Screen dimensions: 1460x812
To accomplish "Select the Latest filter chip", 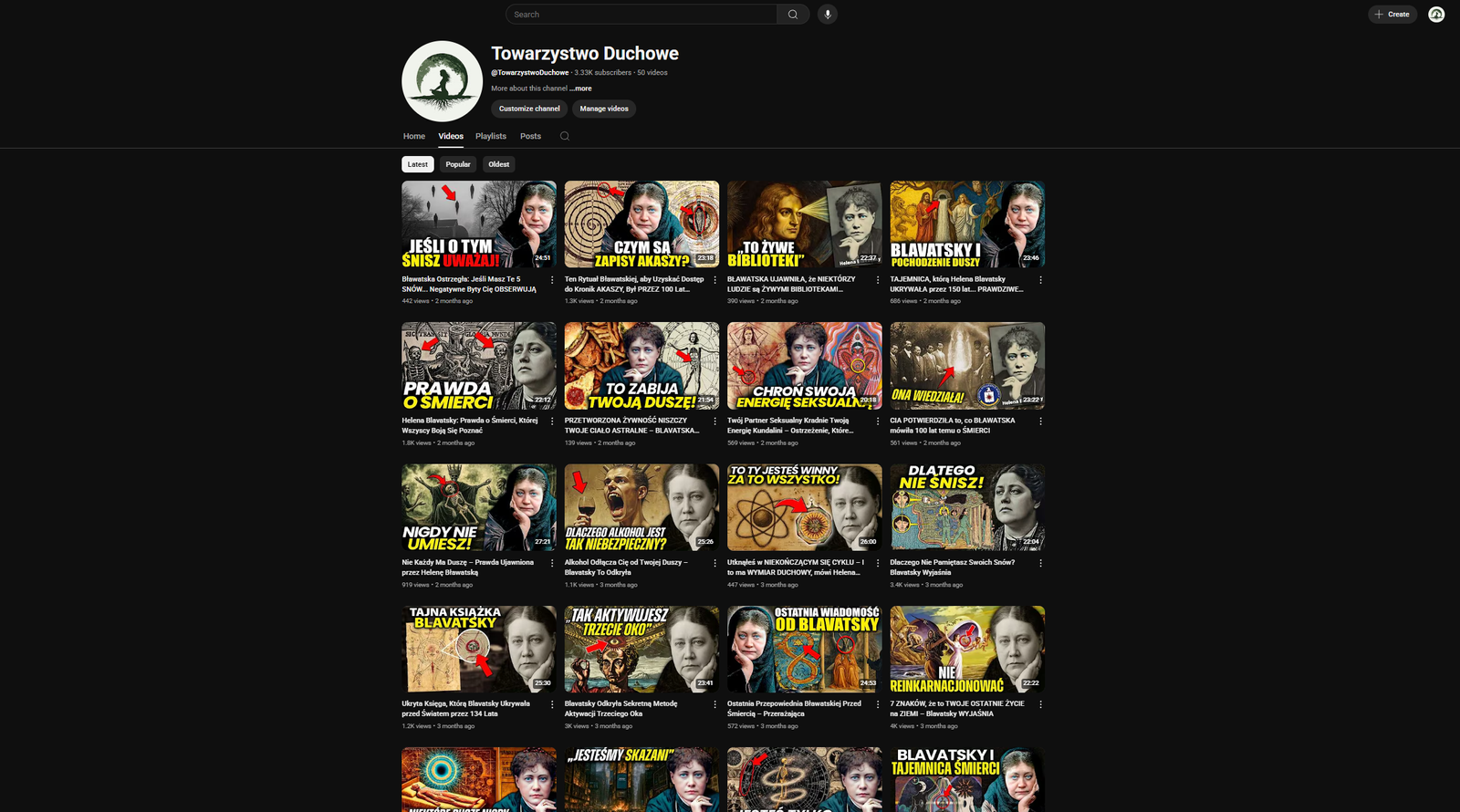I will pos(418,164).
